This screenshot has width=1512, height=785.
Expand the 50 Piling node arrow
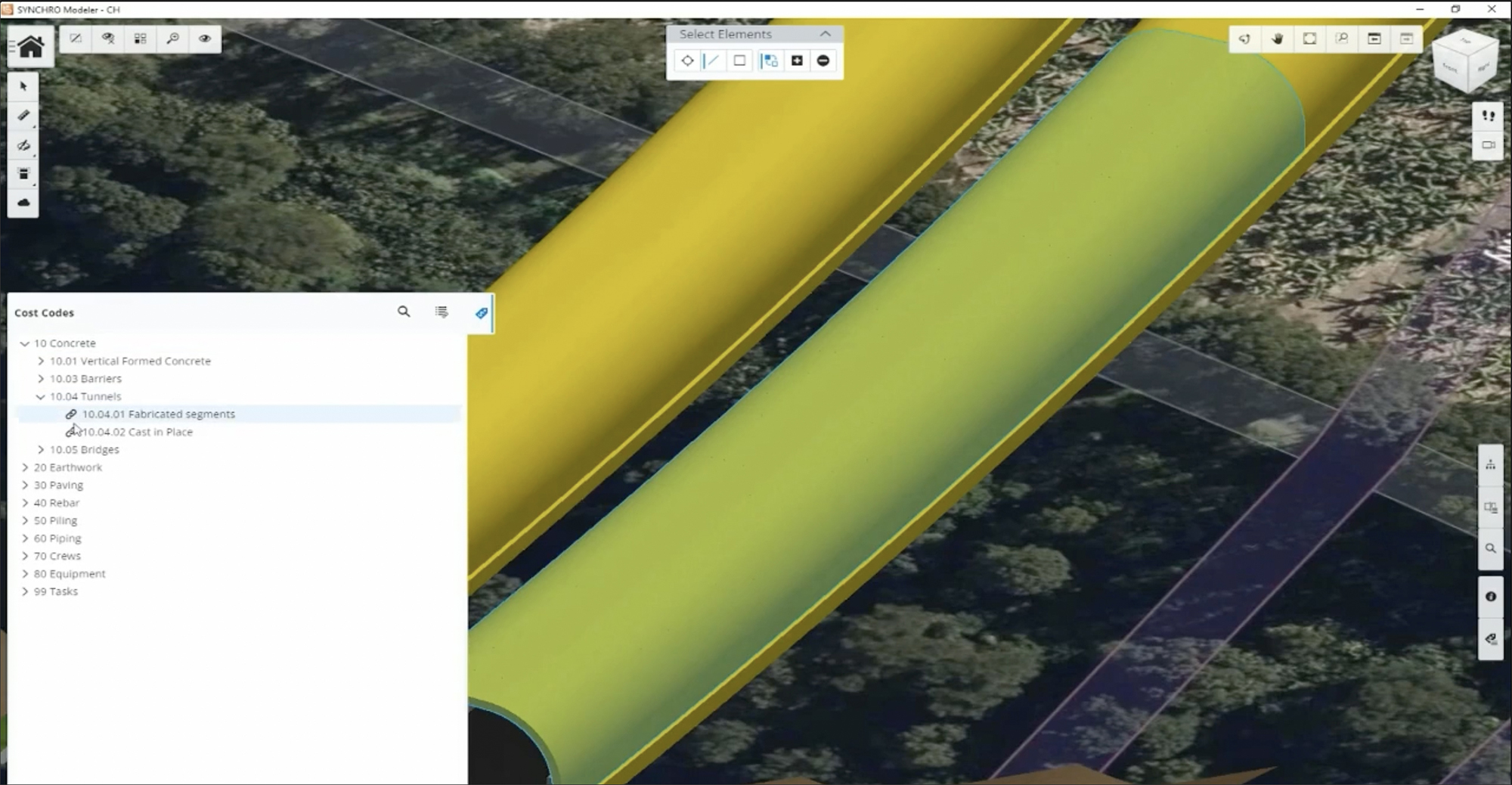tap(25, 520)
